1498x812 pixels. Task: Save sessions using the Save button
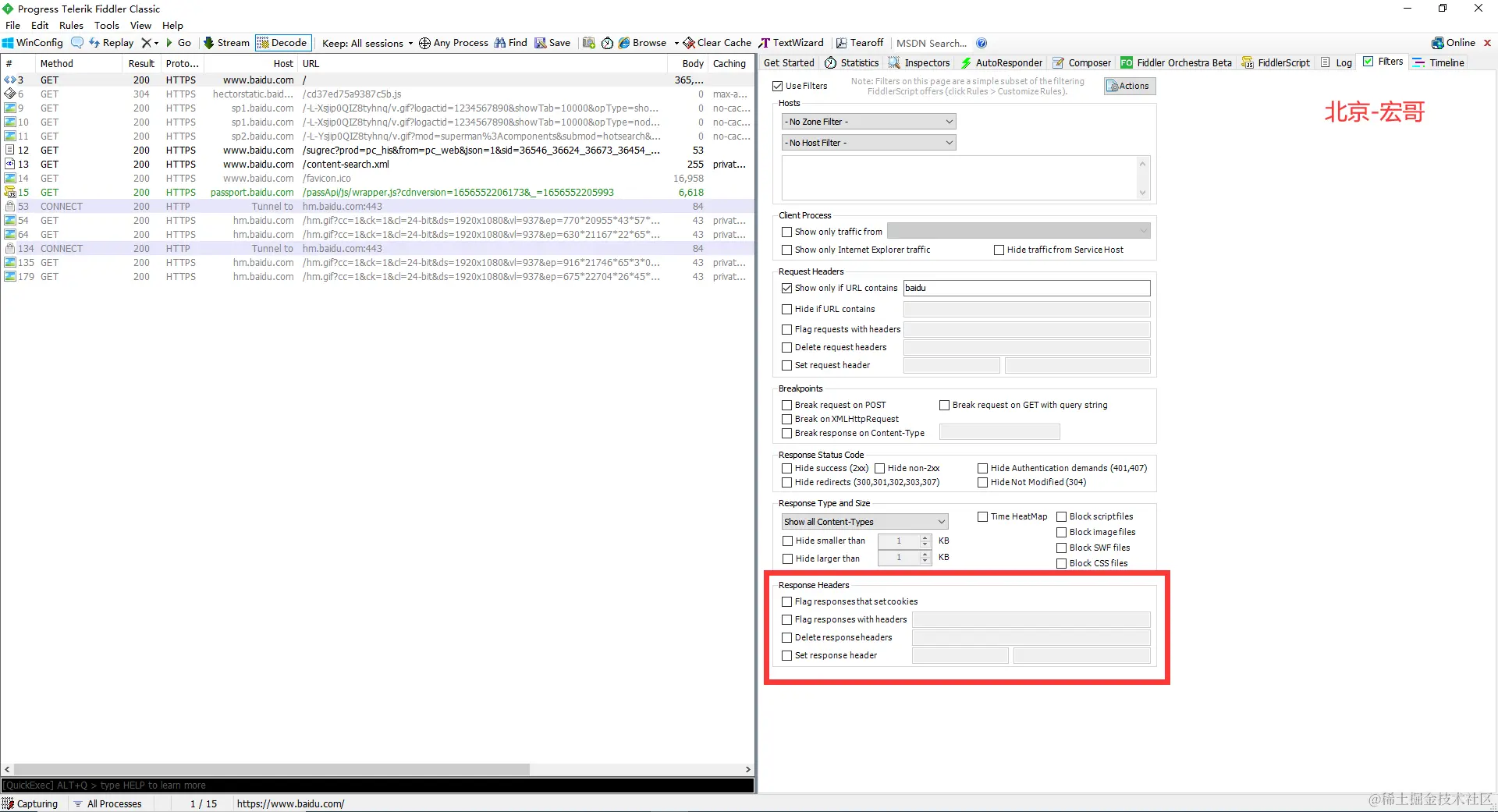(552, 43)
